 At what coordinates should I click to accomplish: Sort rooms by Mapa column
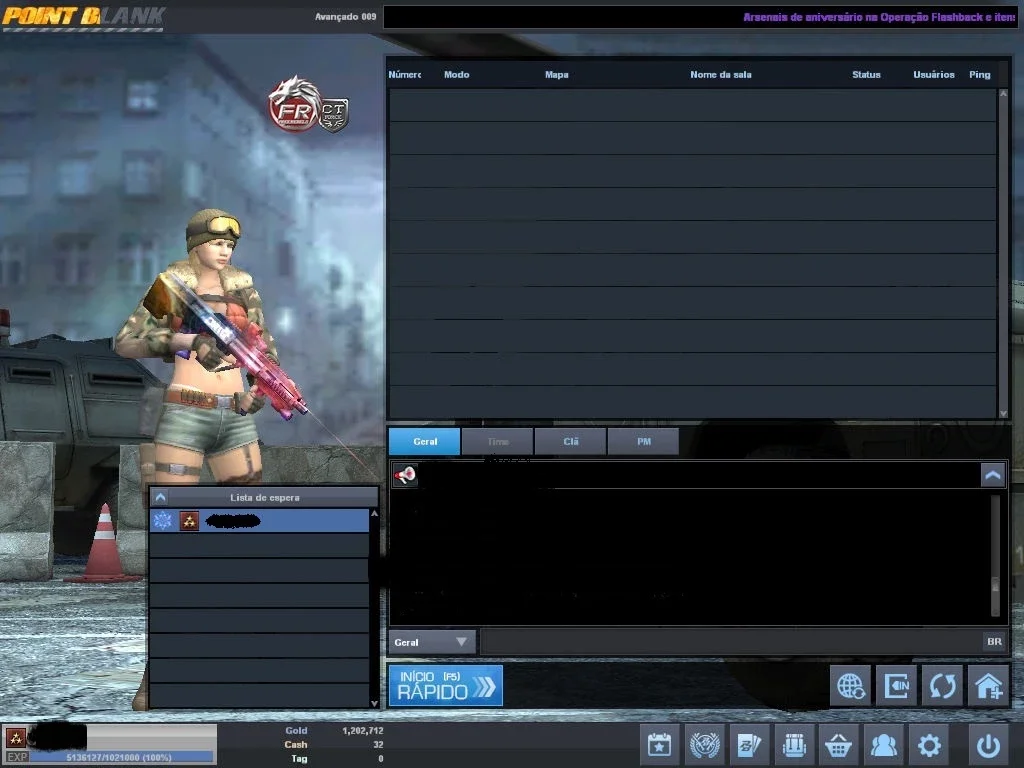(x=556, y=74)
